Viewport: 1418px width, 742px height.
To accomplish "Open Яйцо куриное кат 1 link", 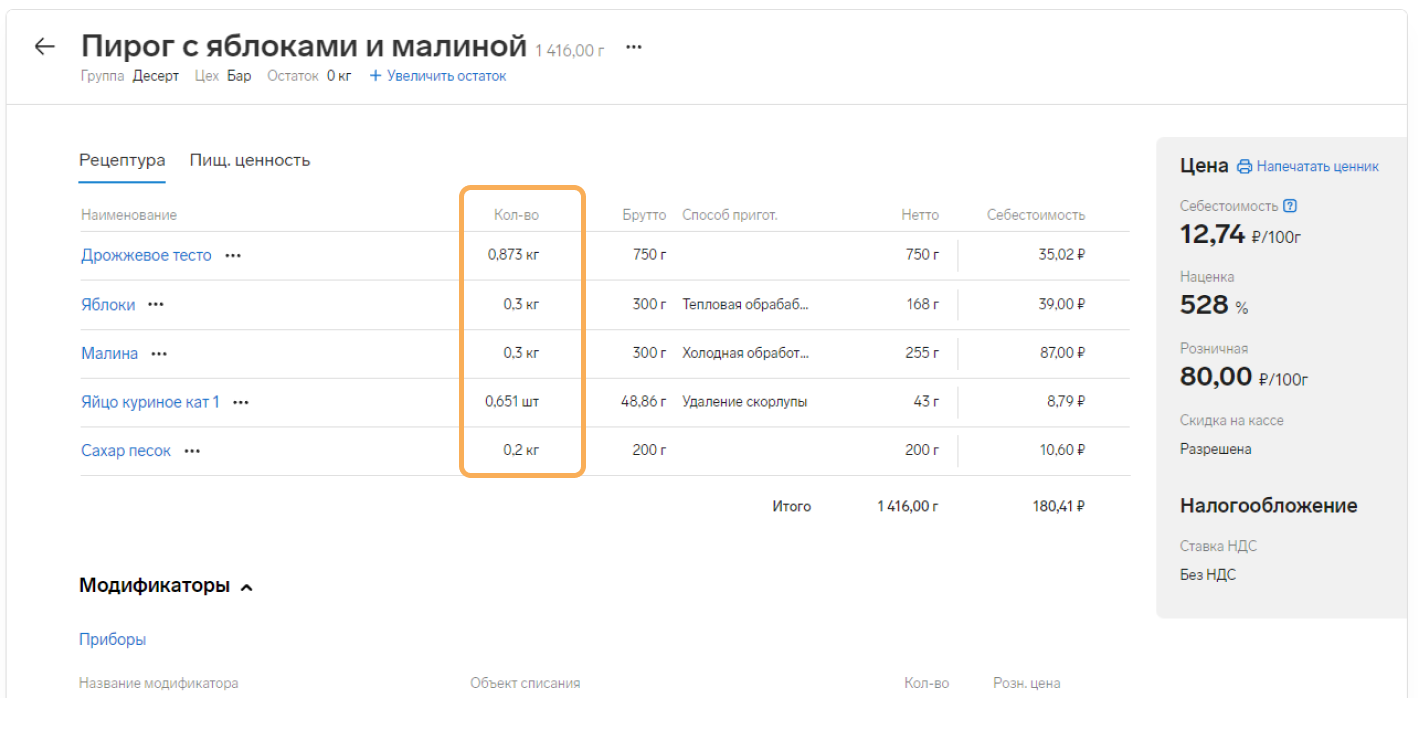I will click(150, 403).
